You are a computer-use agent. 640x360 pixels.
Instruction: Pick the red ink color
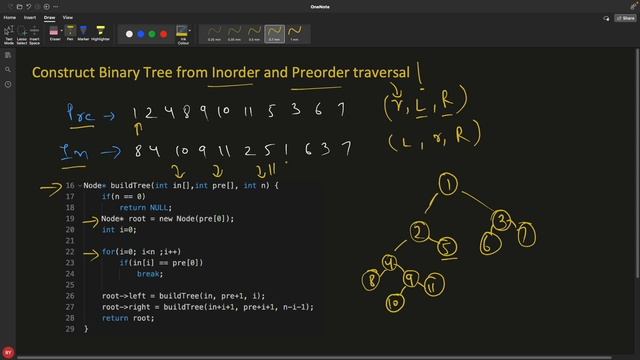(x=164, y=34)
